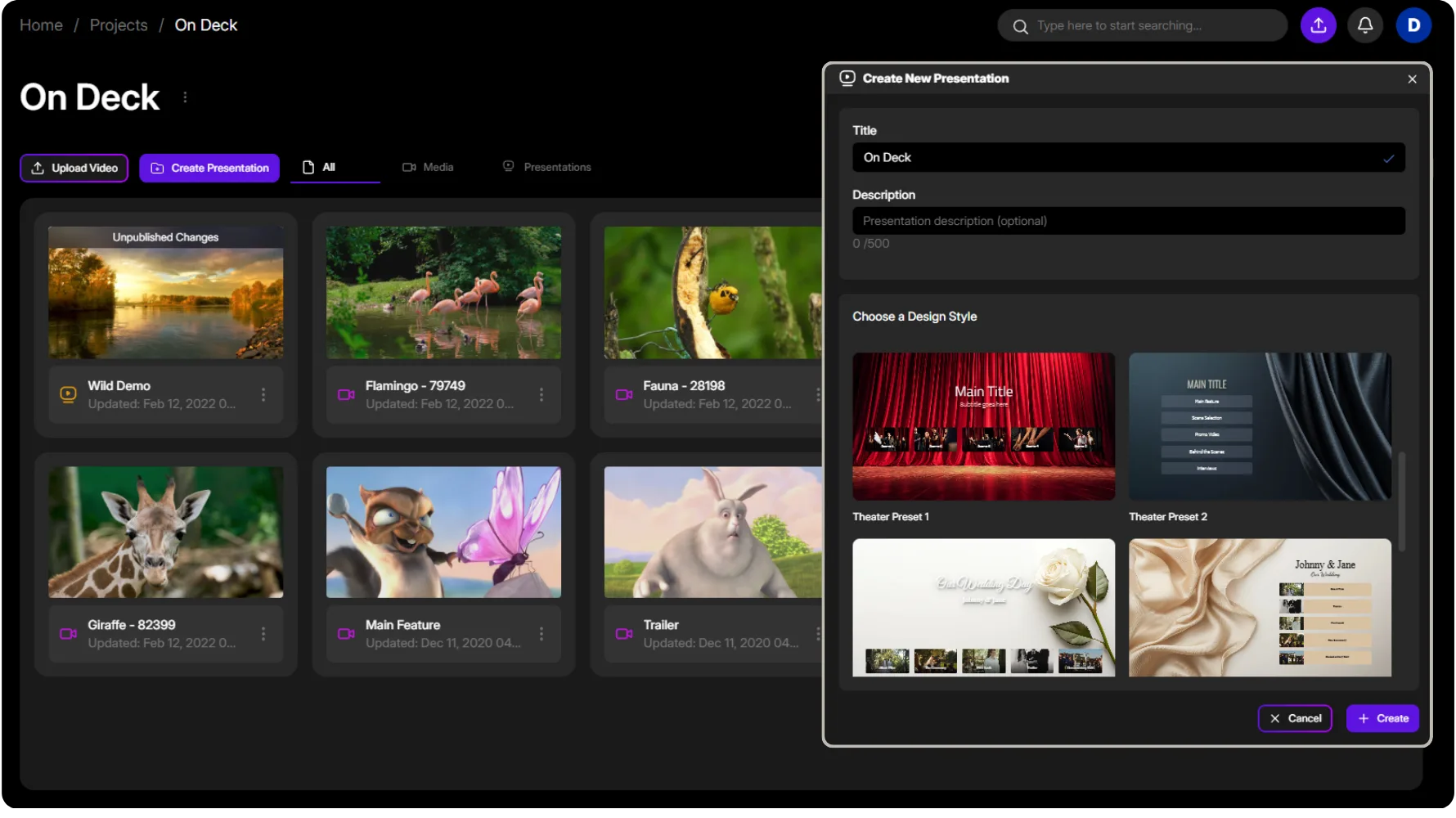1456x818 pixels.
Task: Click the presentation icon beside Wild Demo
Action: coord(68,394)
